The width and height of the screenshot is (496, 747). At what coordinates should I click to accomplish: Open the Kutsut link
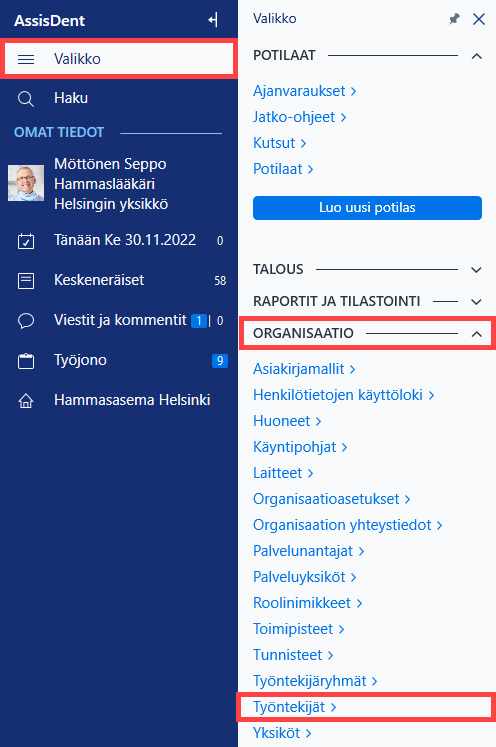point(279,143)
